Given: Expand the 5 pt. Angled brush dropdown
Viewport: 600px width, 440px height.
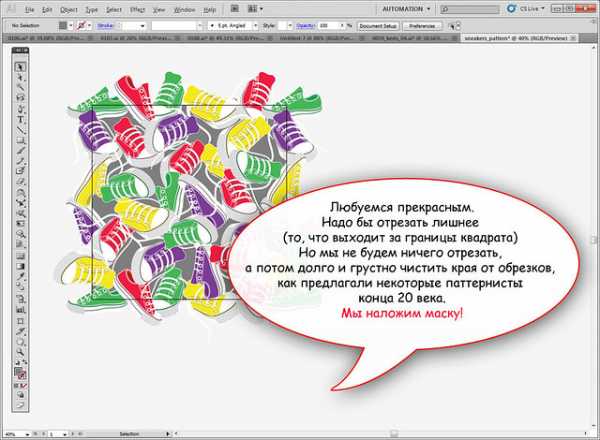Looking at the screenshot, I should pyautogui.click(x=258, y=23).
